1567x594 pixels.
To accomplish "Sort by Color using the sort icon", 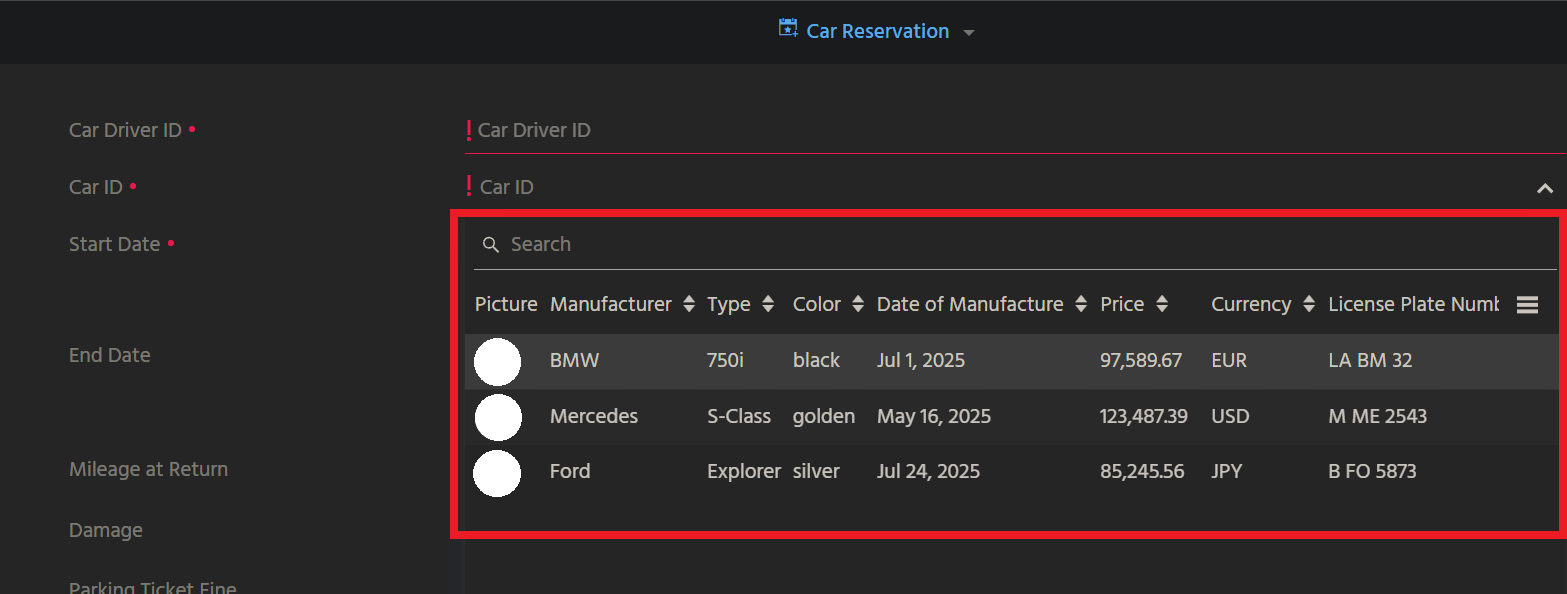I will (x=858, y=305).
